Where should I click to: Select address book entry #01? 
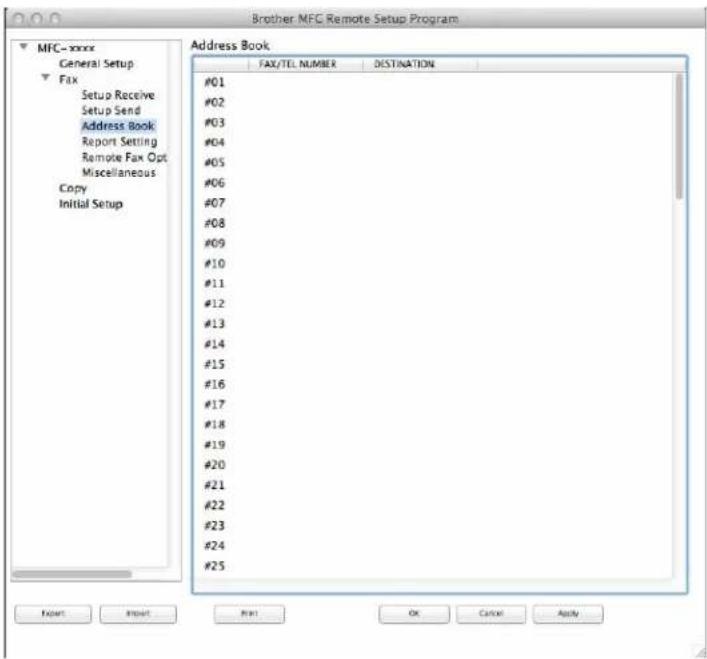(432, 82)
